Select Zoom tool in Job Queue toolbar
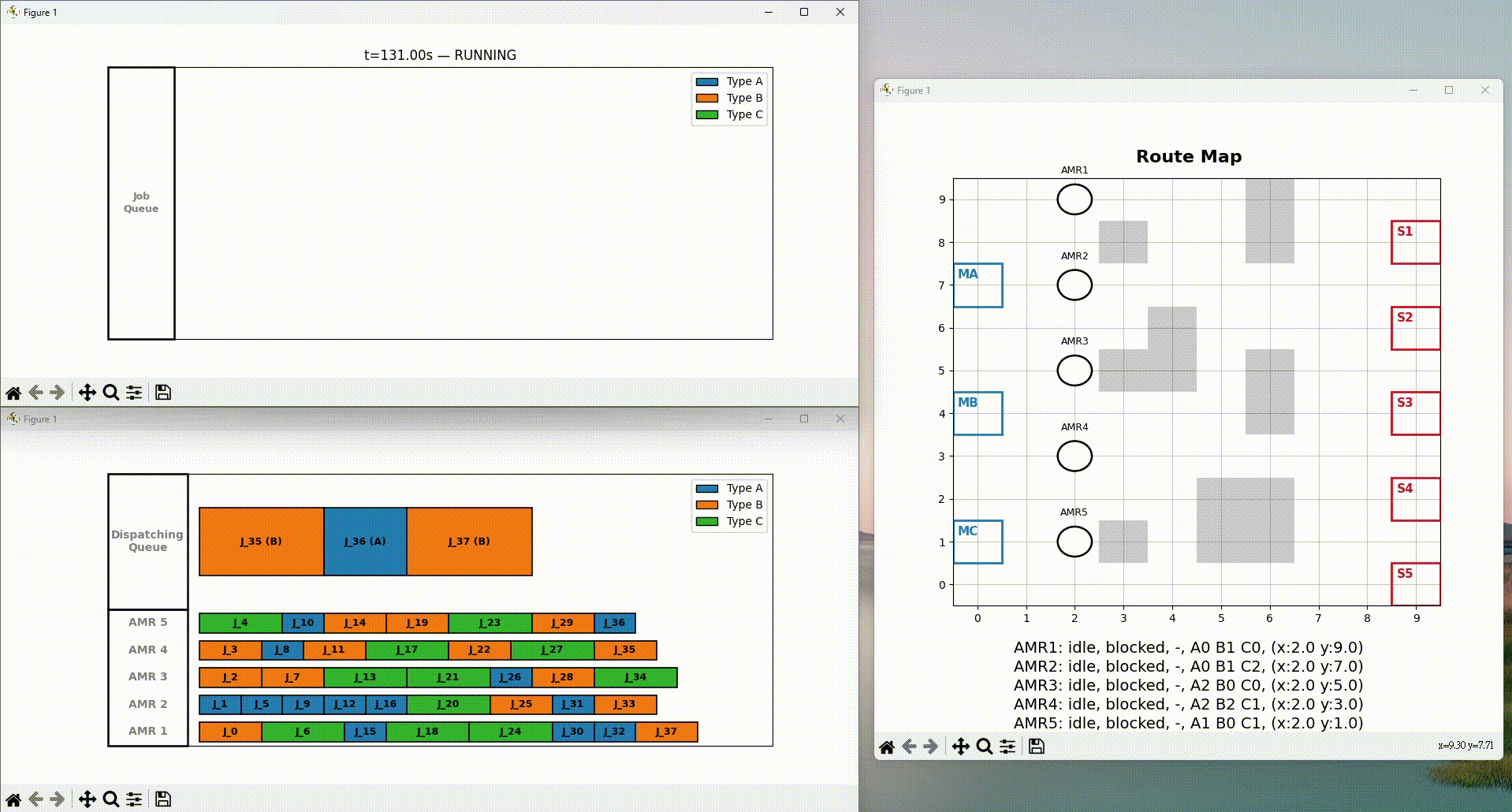The height and width of the screenshot is (812, 1512). tap(111, 393)
